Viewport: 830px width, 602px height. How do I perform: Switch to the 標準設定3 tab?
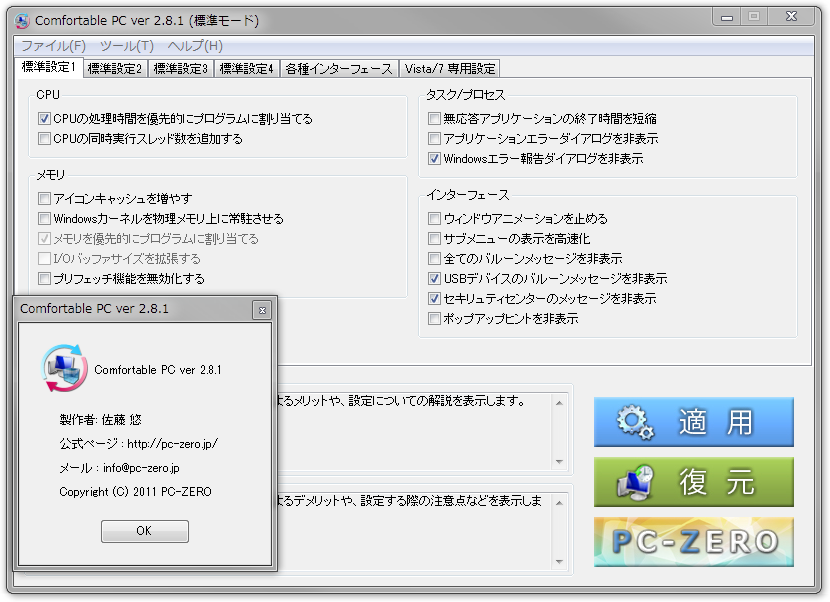point(181,69)
